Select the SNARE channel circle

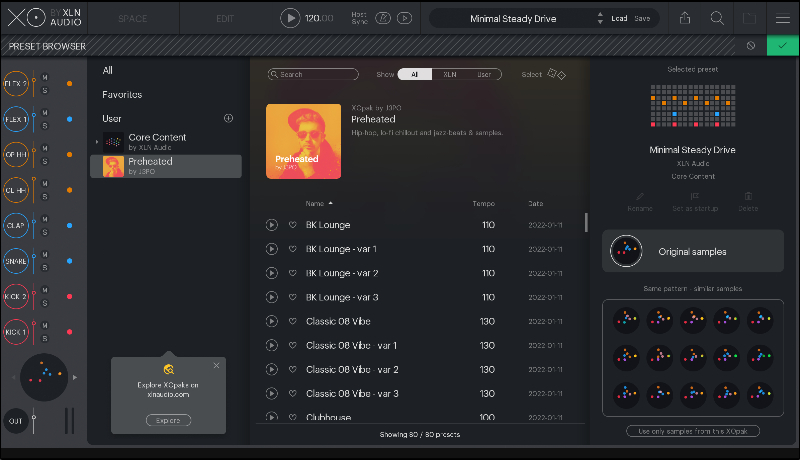[x=16, y=261]
